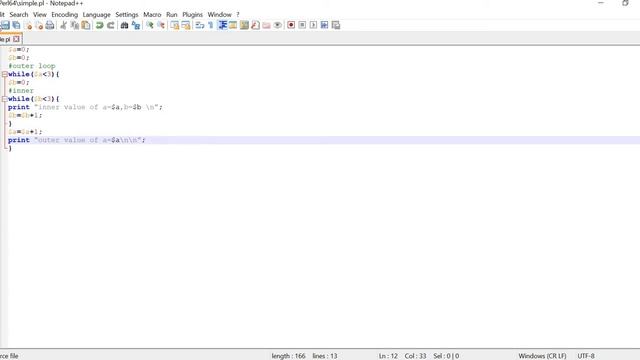Minimize the Notepad++ window

coord(601,3)
